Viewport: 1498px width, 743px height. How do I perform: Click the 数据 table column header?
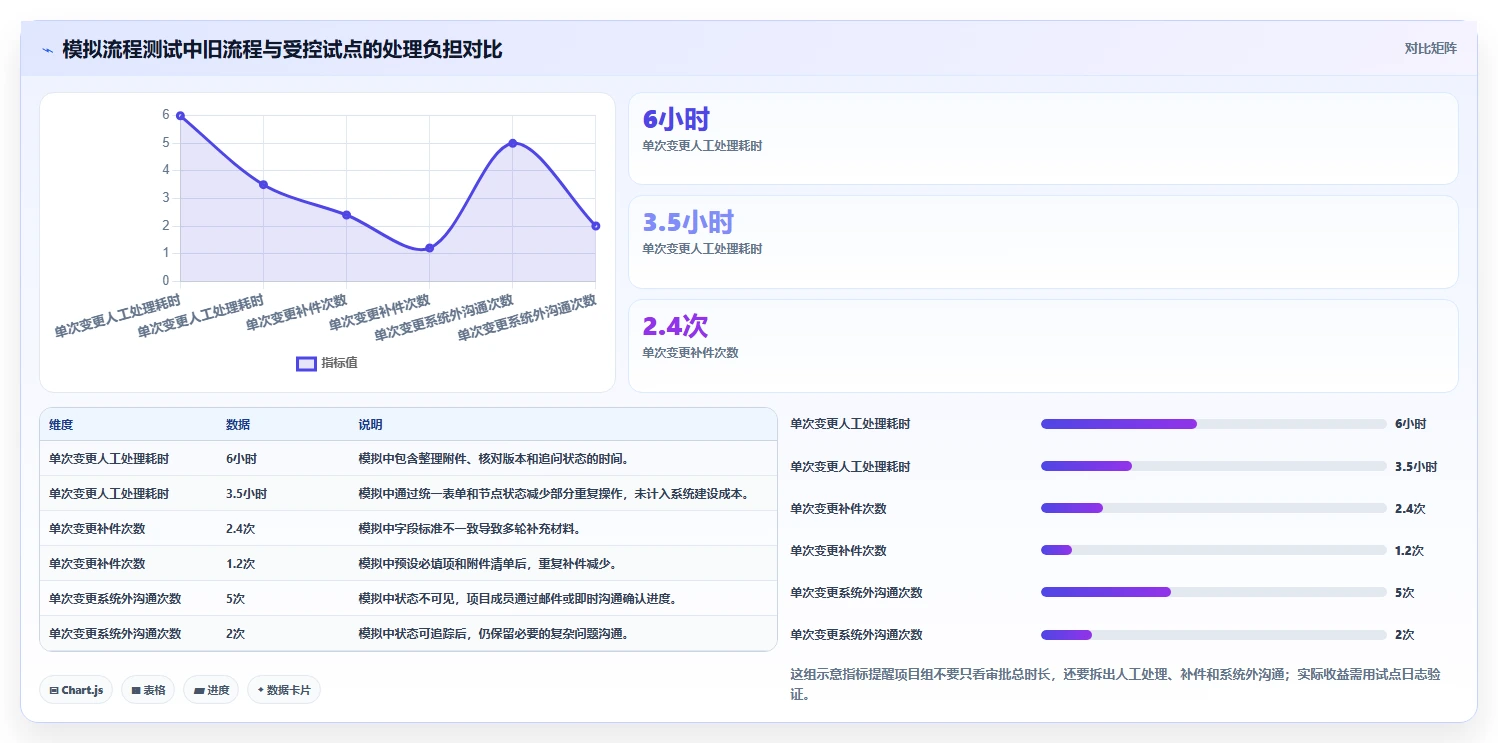coord(238,425)
